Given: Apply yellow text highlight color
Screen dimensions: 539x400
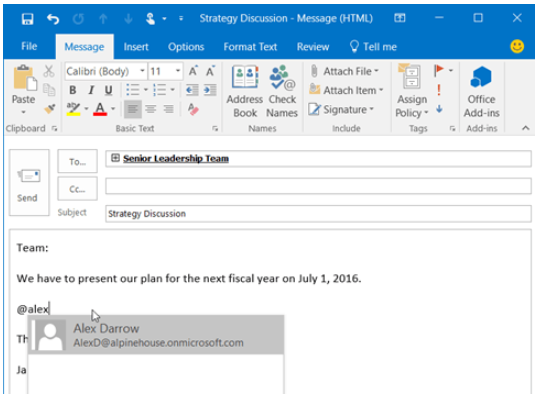Looking at the screenshot, I should (x=73, y=109).
